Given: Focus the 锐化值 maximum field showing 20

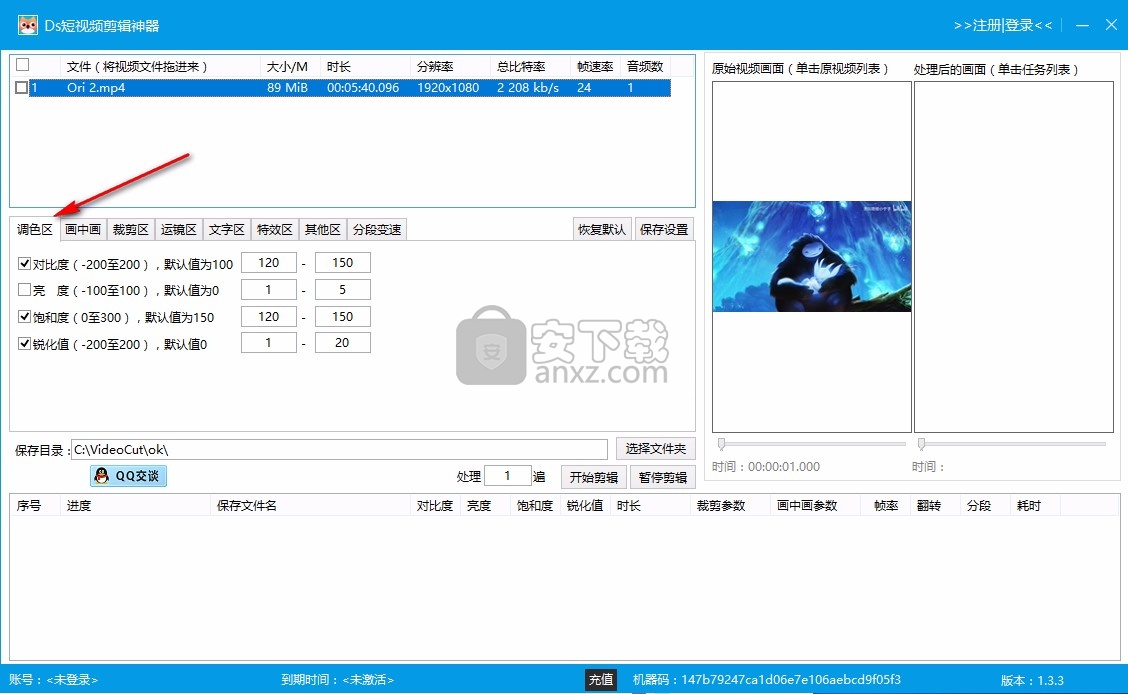Looking at the screenshot, I should (x=342, y=343).
